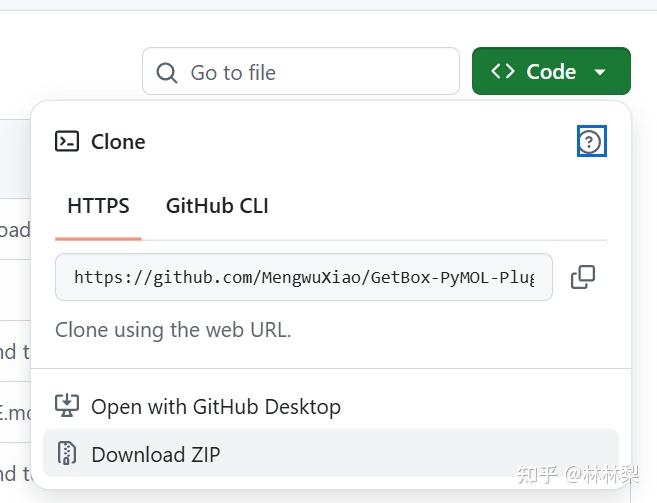Open clone help via question mark icon

click(x=592, y=142)
